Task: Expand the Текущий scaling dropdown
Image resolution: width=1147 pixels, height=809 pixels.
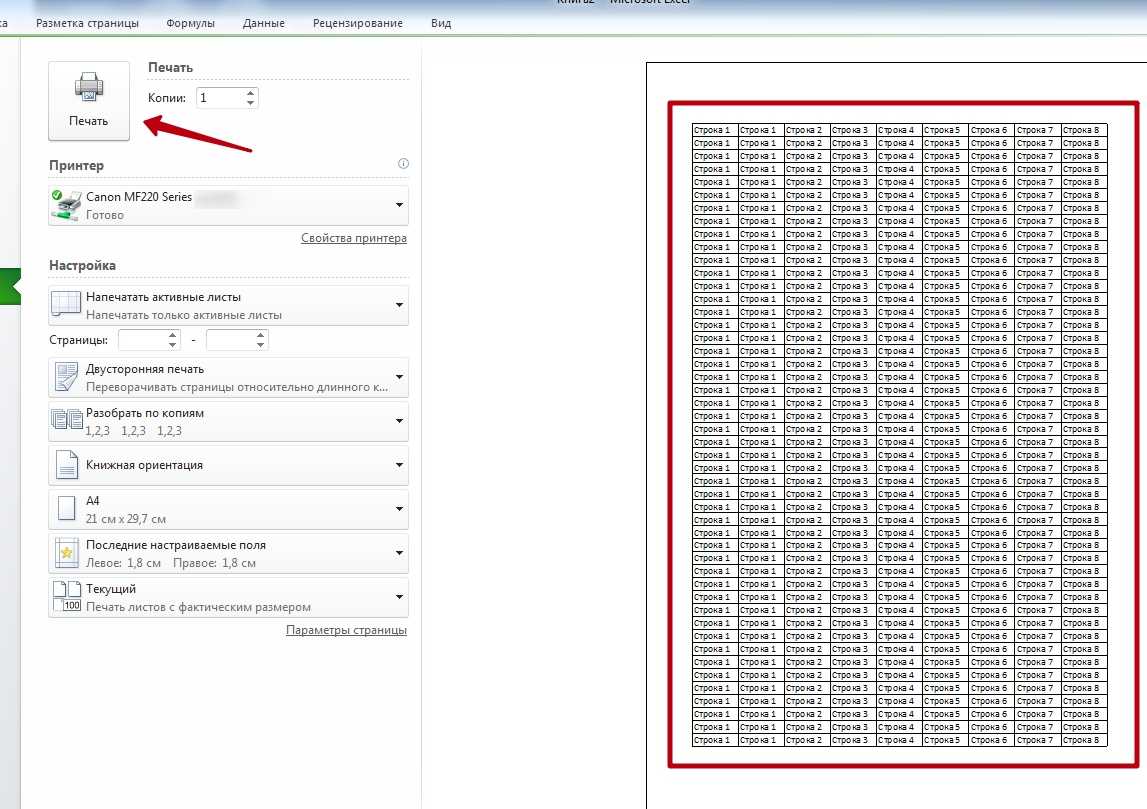Action: (x=399, y=597)
